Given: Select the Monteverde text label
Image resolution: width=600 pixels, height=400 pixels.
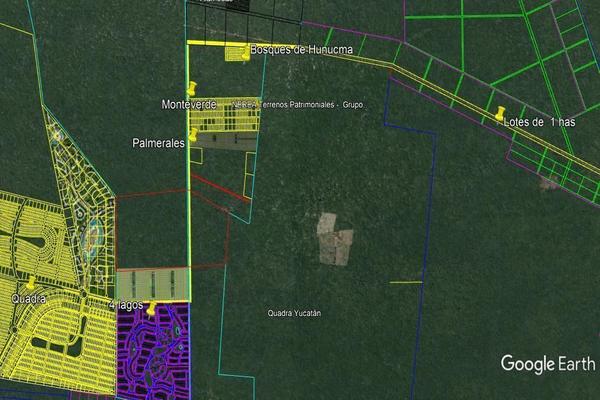Looking at the screenshot, I should tap(189, 104).
